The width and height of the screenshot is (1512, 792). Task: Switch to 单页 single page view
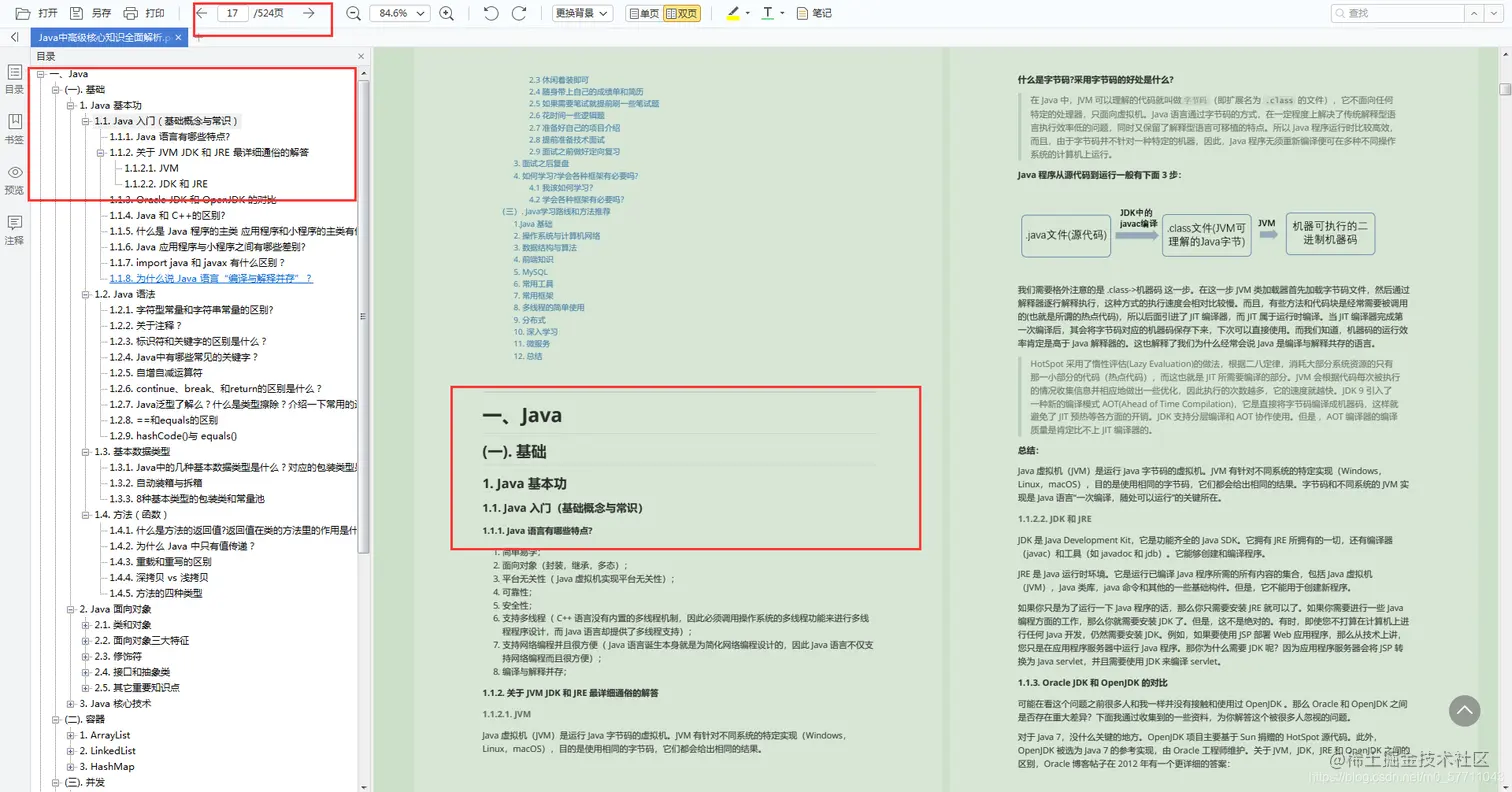644,13
